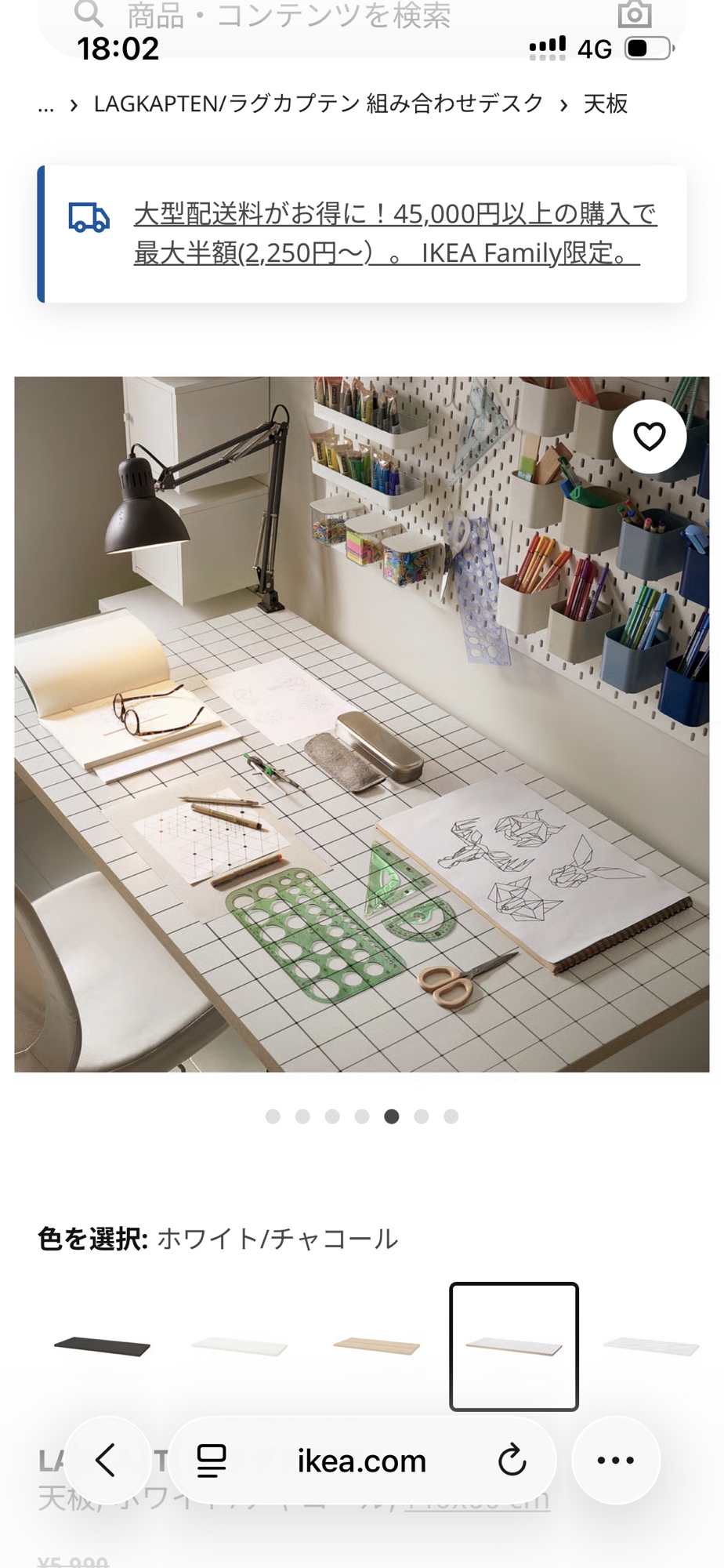The image size is (724, 1568).
Task: Tap the delivery truck icon in banner
Action: (89, 218)
